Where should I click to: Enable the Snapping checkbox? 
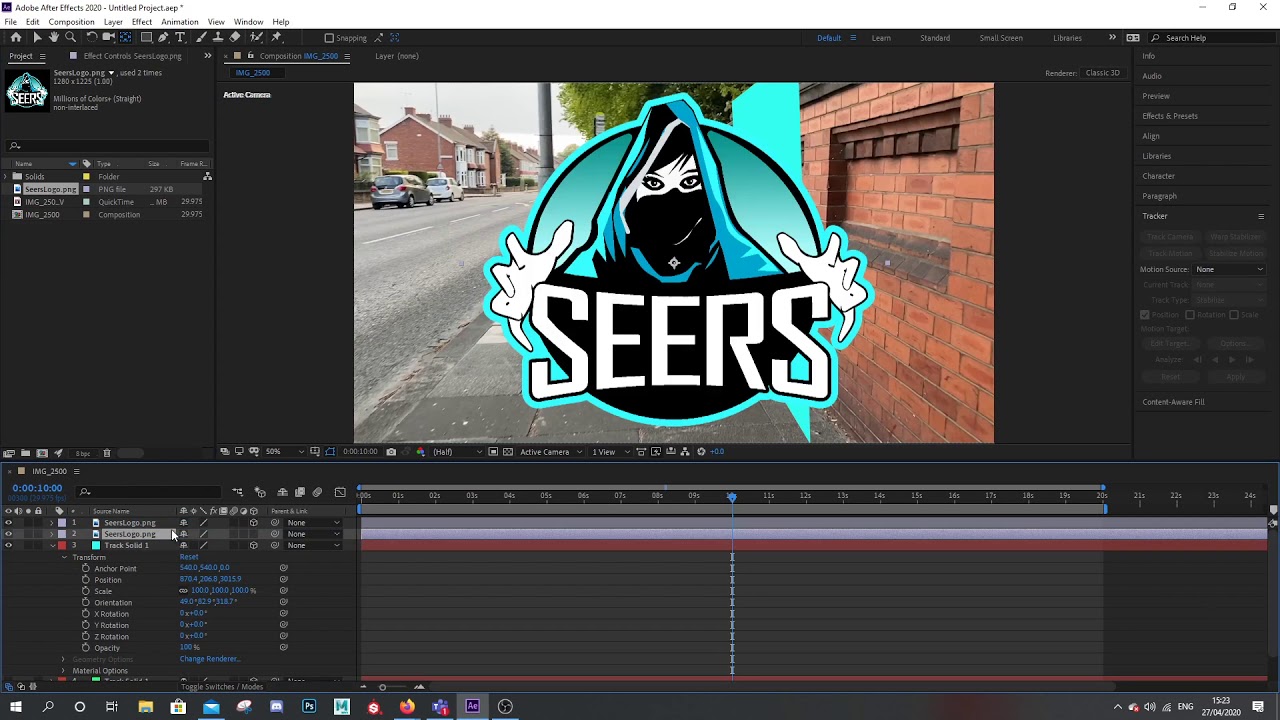coord(329,38)
